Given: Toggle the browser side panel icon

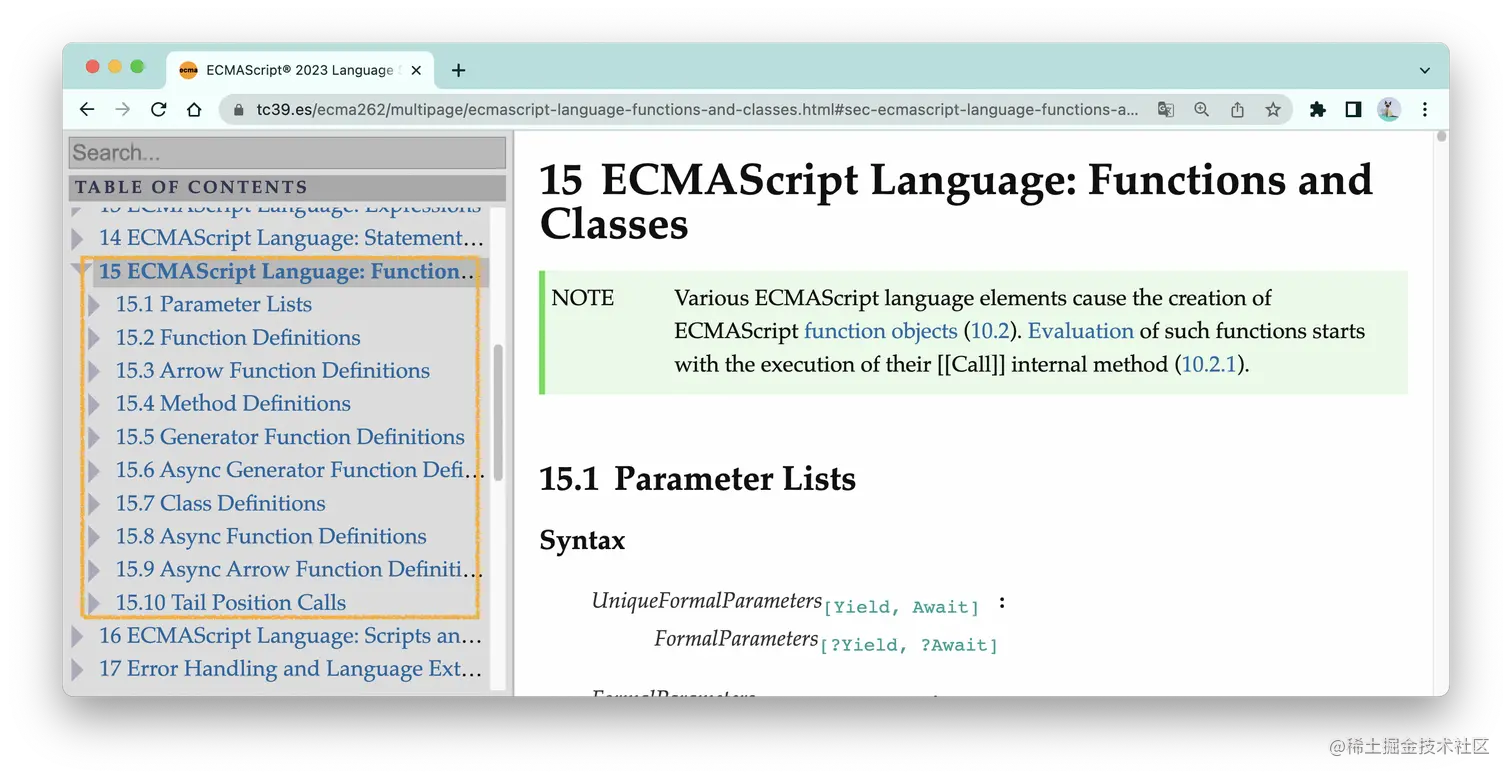Looking at the screenshot, I should click(1353, 110).
